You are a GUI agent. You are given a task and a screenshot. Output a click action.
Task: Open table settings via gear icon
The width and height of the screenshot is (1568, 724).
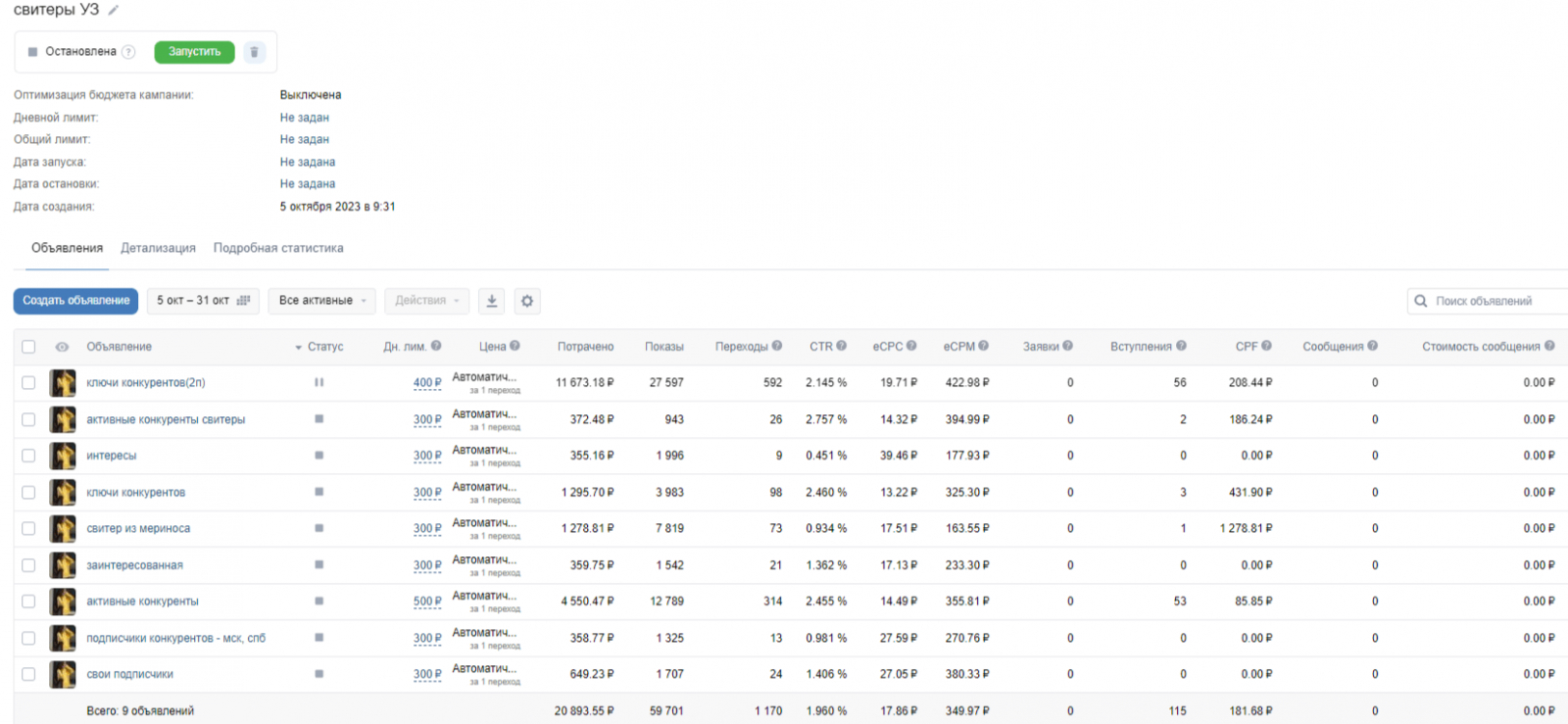tap(527, 301)
